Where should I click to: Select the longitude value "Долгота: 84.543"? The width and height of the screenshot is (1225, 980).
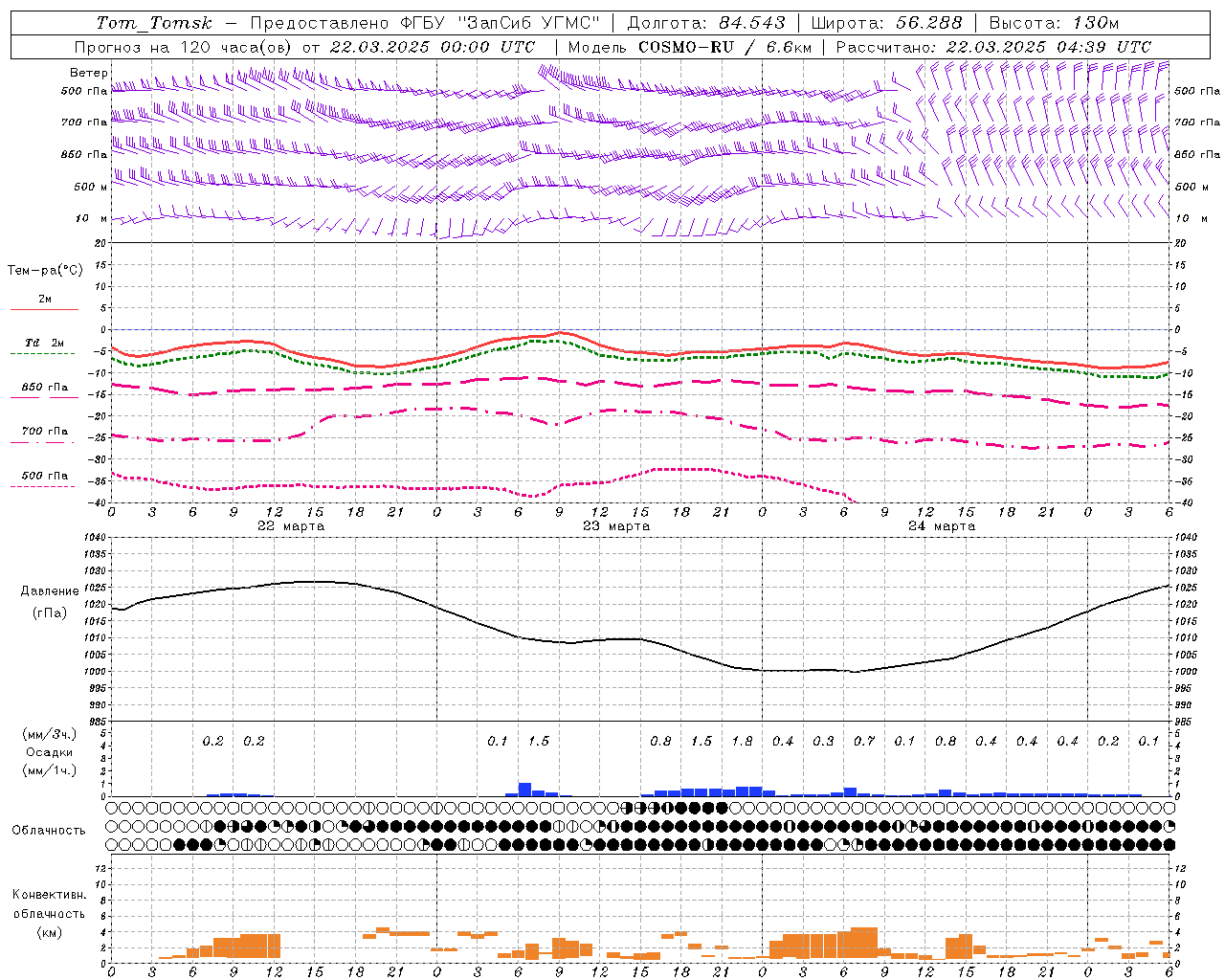point(706,23)
